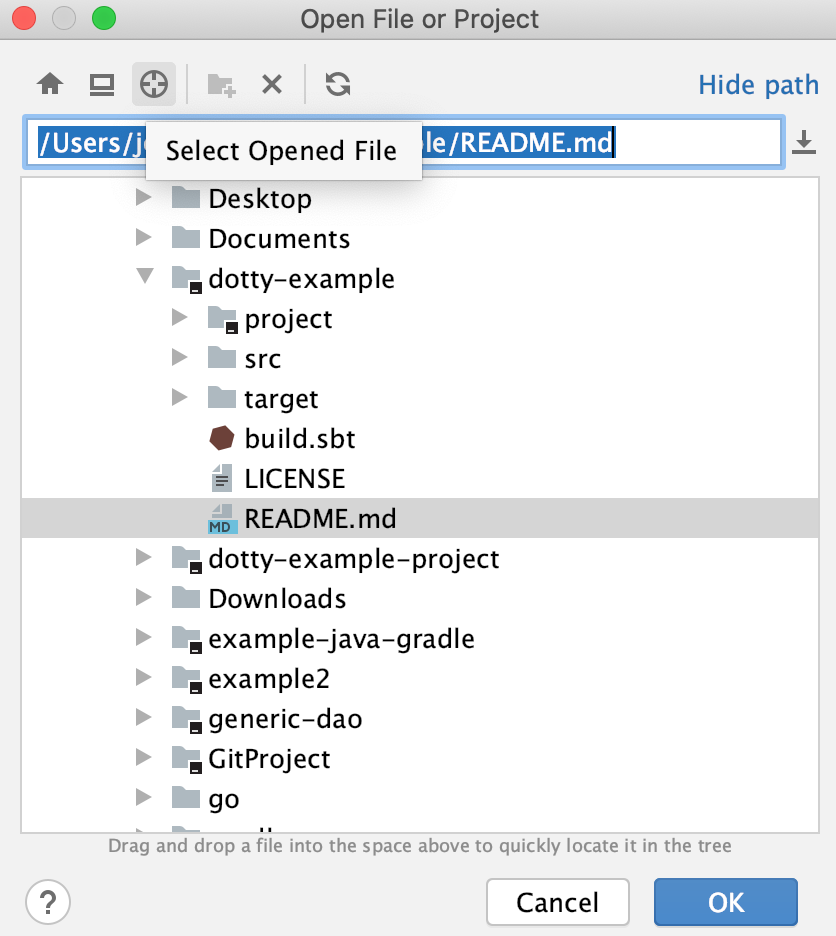Expand the Documents folder
The height and width of the screenshot is (936, 836).
(x=145, y=238)
